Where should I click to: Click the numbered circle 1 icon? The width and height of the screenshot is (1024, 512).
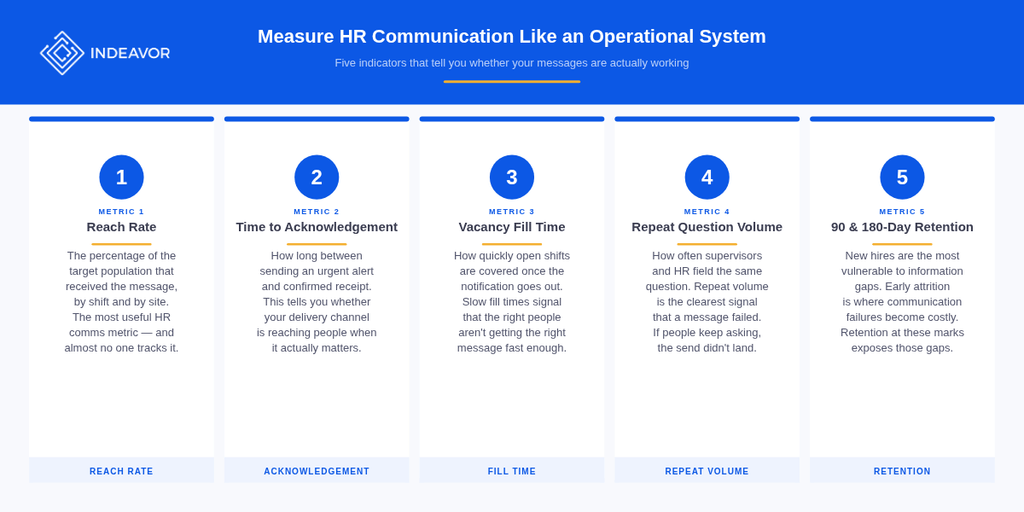[121, 177]
